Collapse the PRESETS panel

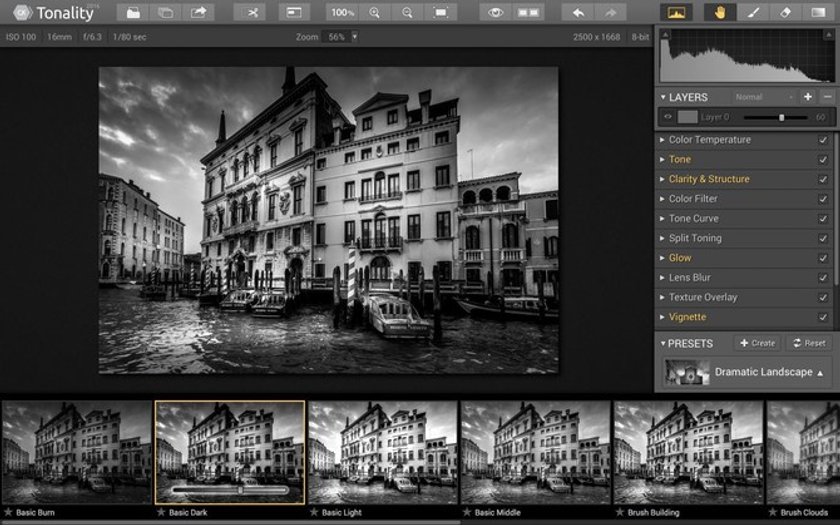point(663,343)
